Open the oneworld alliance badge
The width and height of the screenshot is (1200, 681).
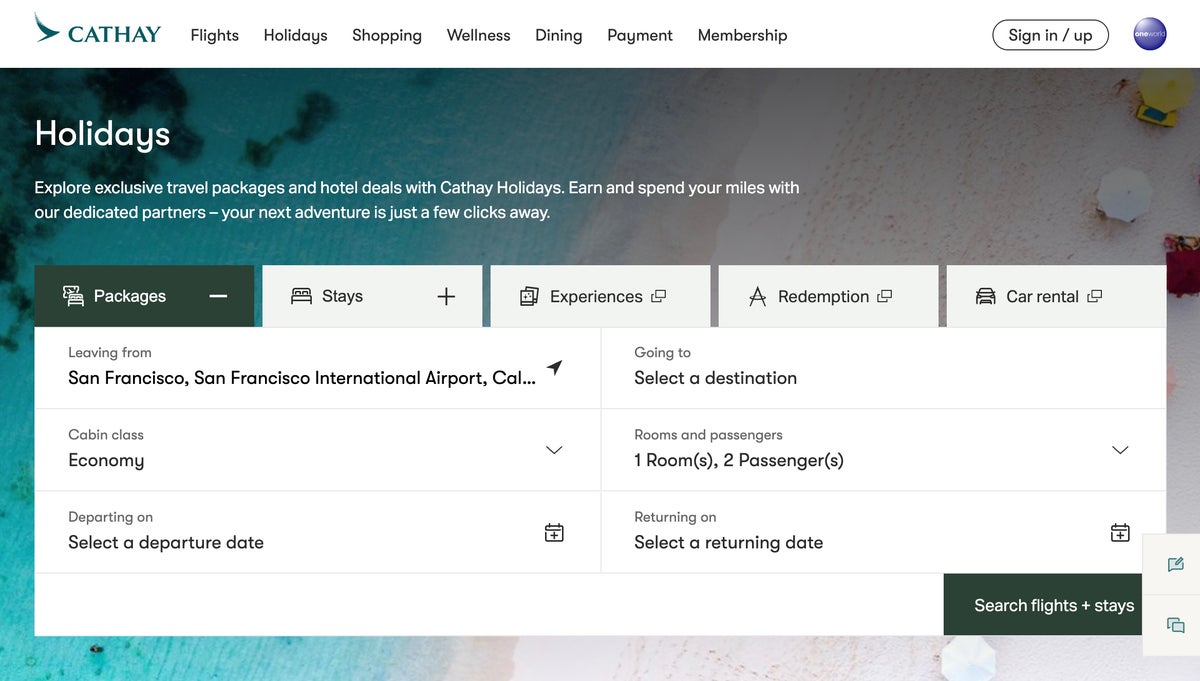(x=1149, y=35)
